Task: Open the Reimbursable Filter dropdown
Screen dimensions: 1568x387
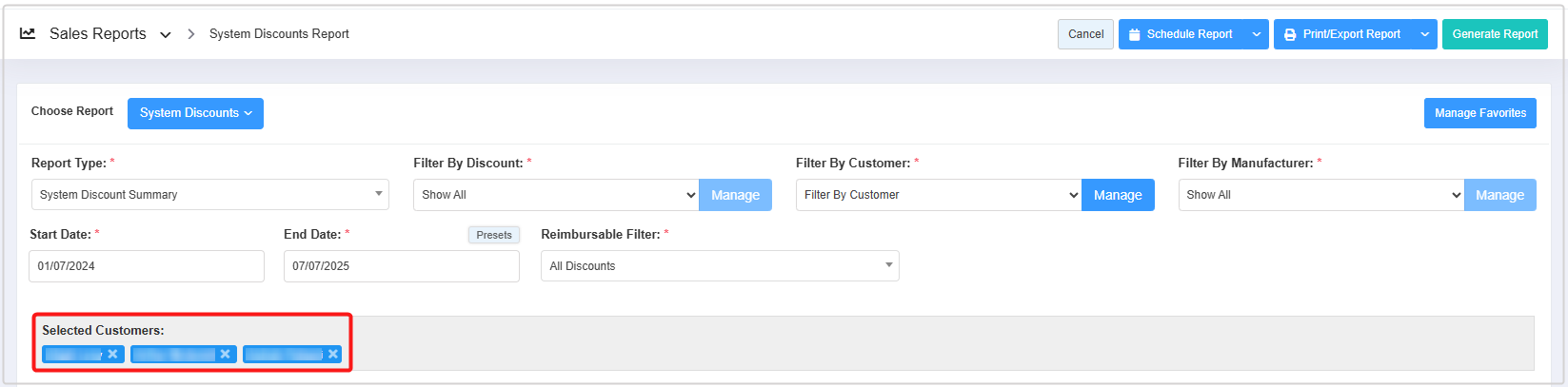Action: pyautogui.click(x=719, y=266)
